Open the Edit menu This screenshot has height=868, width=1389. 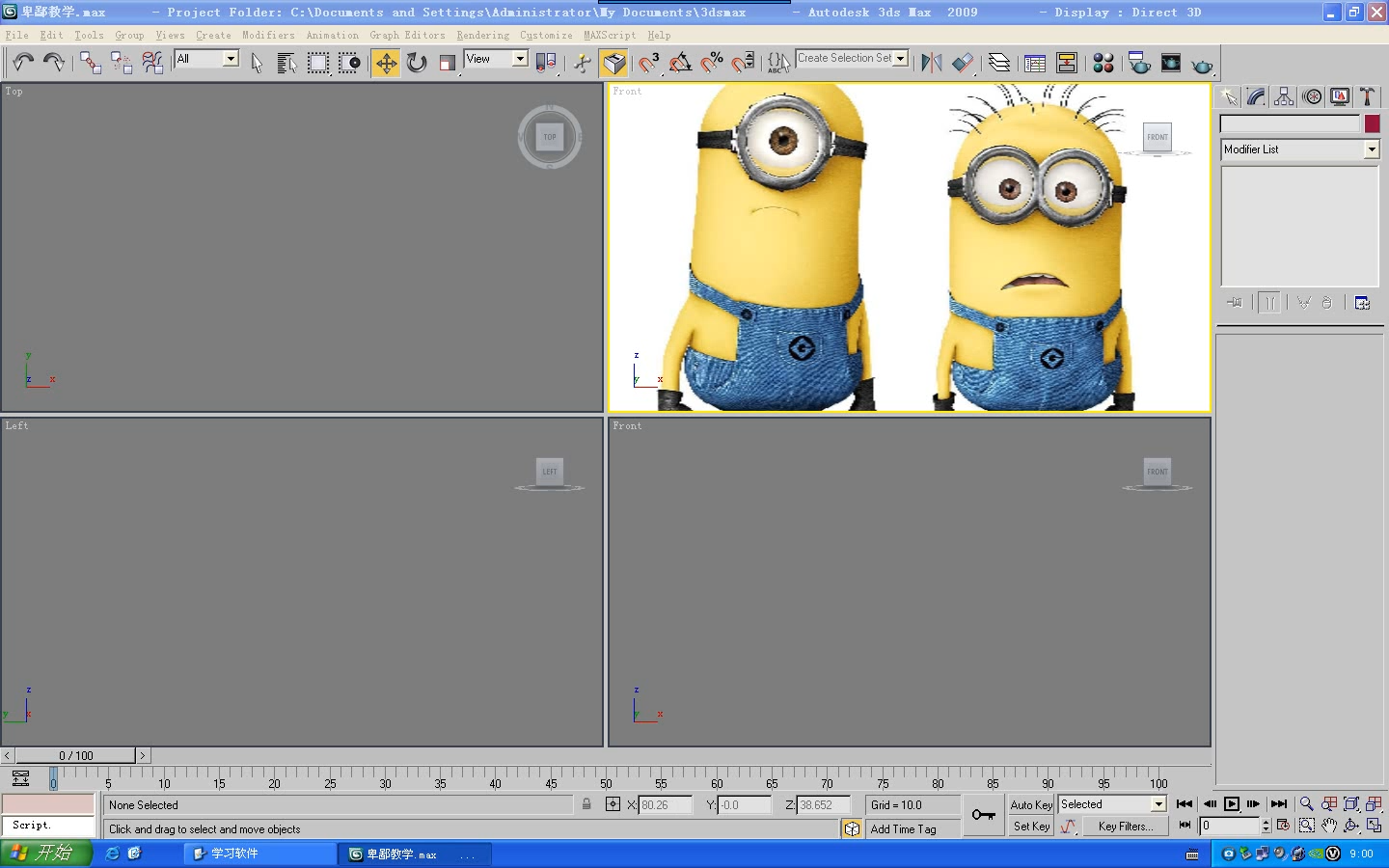pyautogui.click(x=51, y=35)
